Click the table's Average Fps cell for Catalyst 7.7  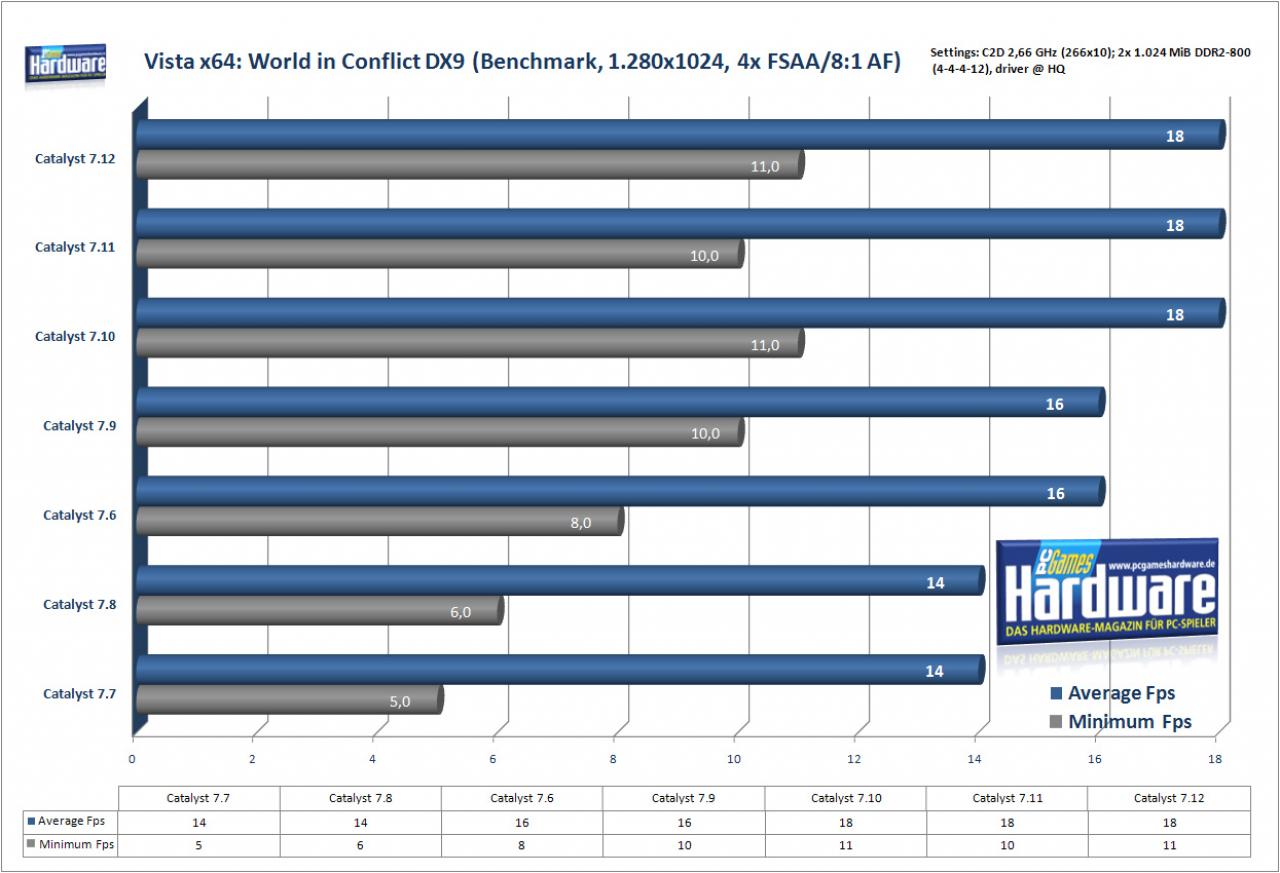(x=199, y=822)
